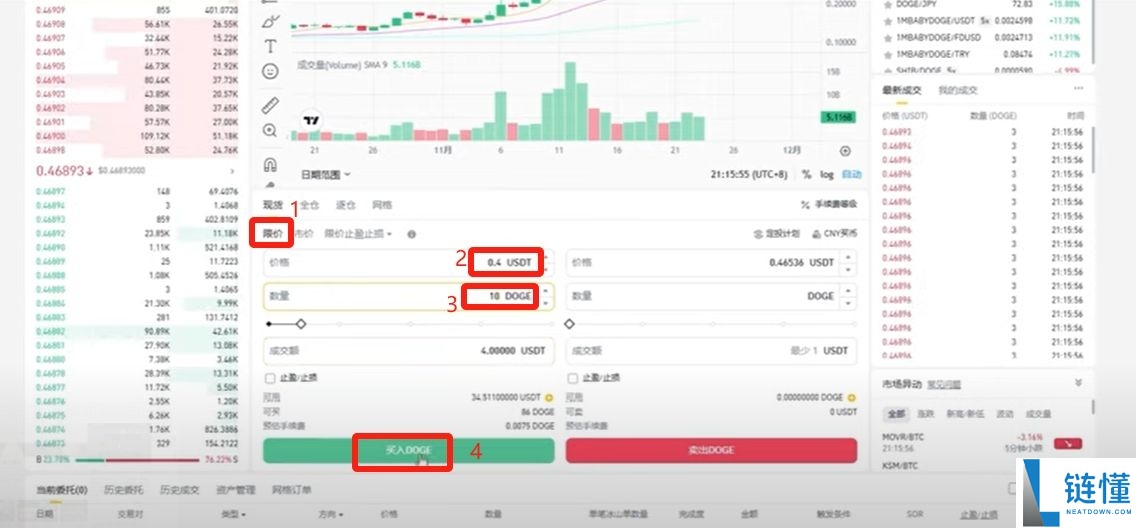
Task: Open the CNY buy crypto link
Action: point(835,234)
